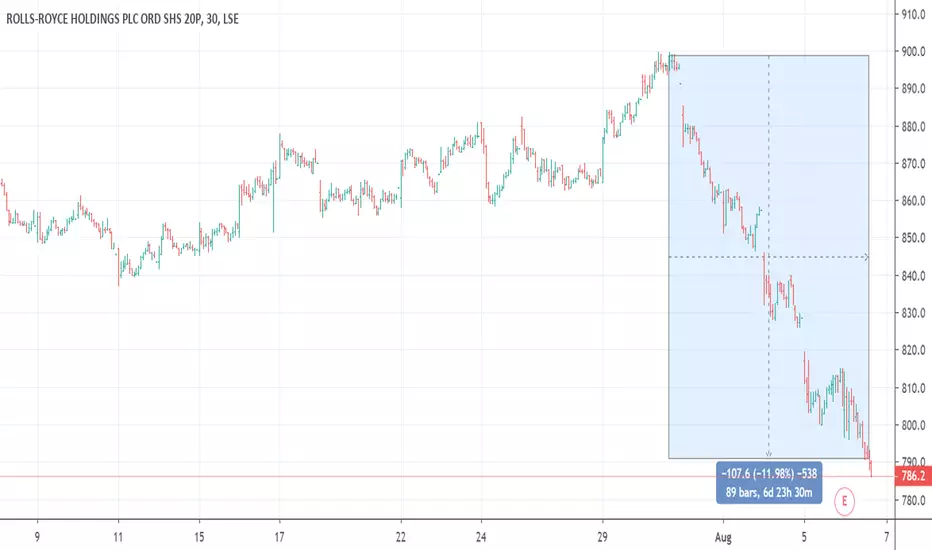Click the red horizontal current price line

(447, 476)
